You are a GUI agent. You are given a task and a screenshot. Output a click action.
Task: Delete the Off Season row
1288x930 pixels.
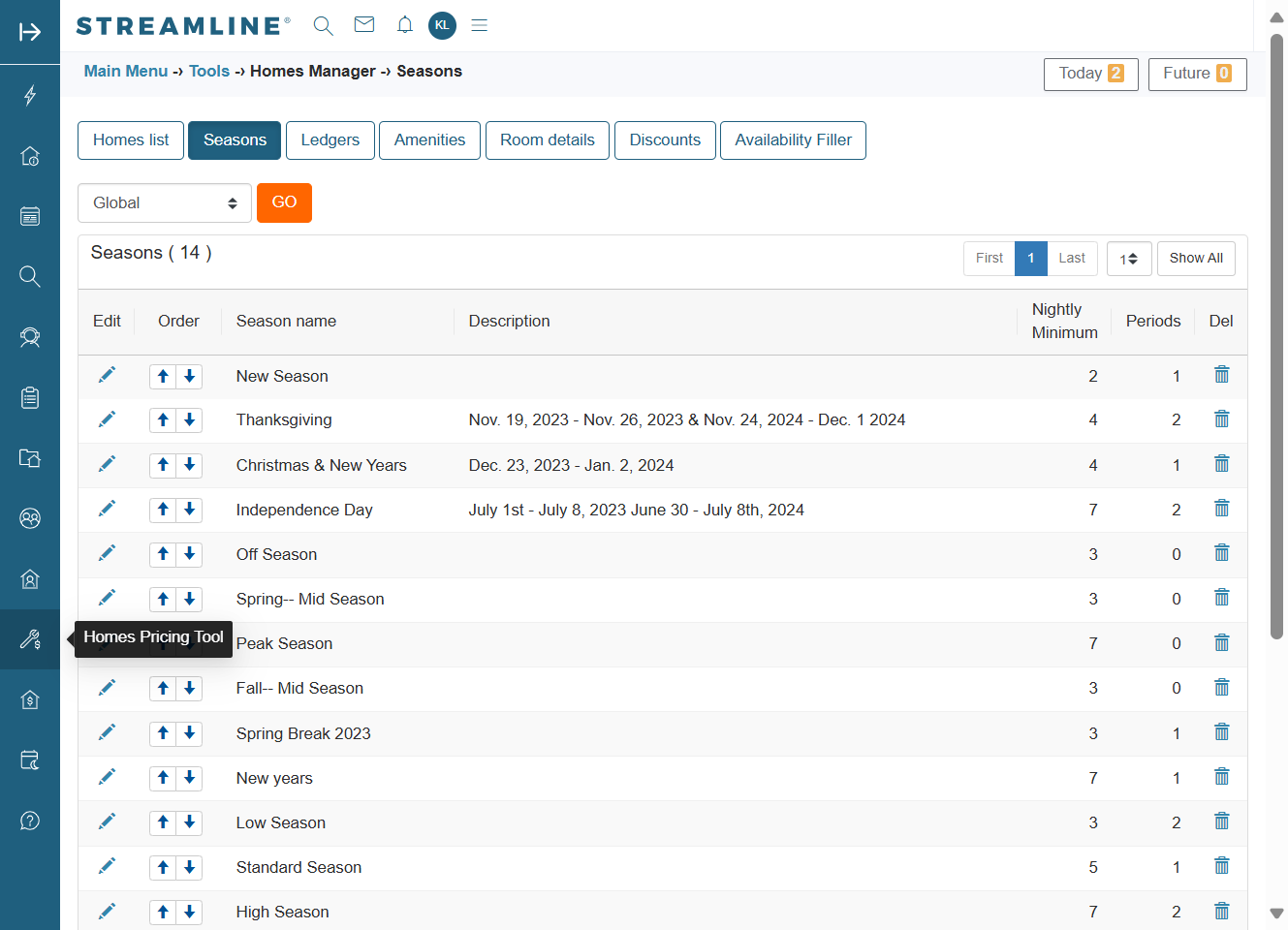coord(1222,553)
